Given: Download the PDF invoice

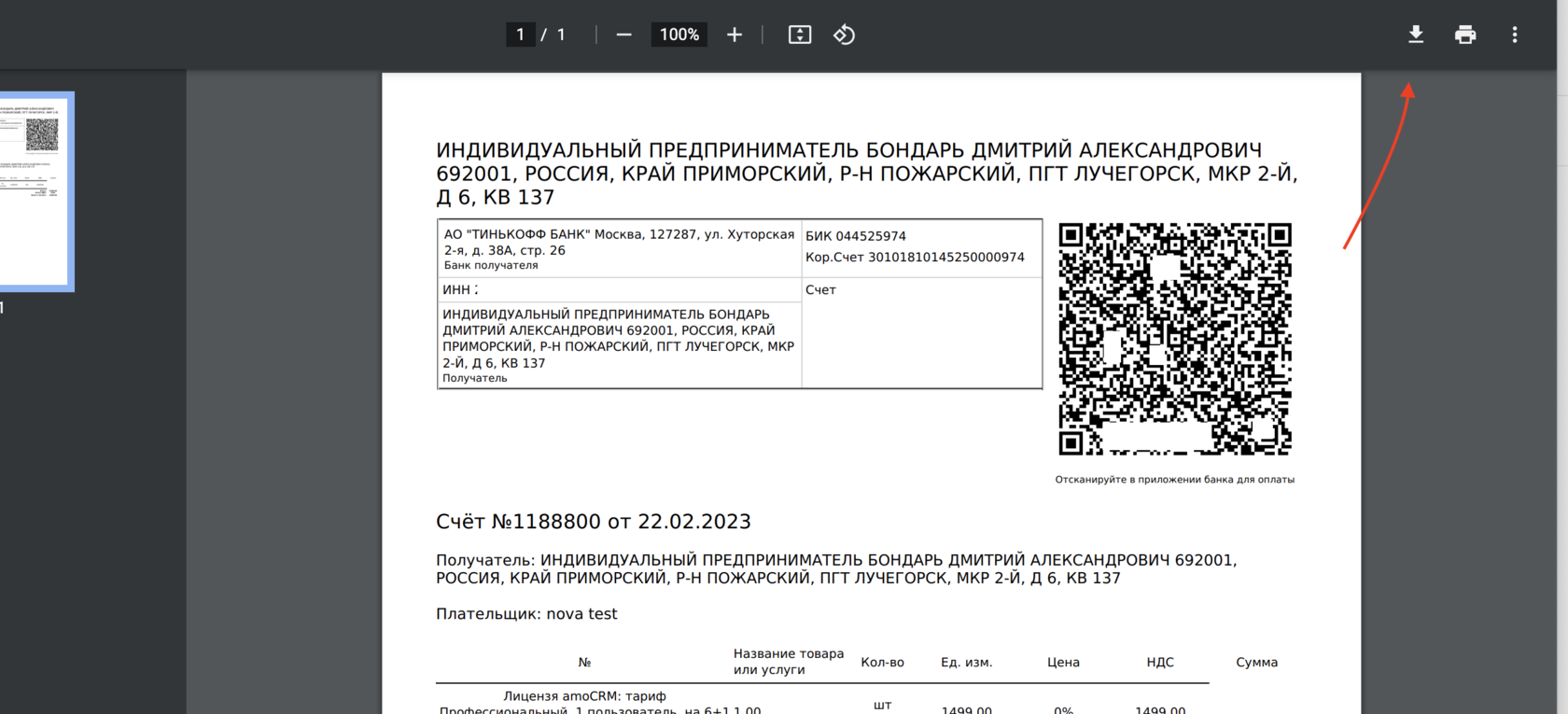Looking at the screenshot, I should [1416, 35].
